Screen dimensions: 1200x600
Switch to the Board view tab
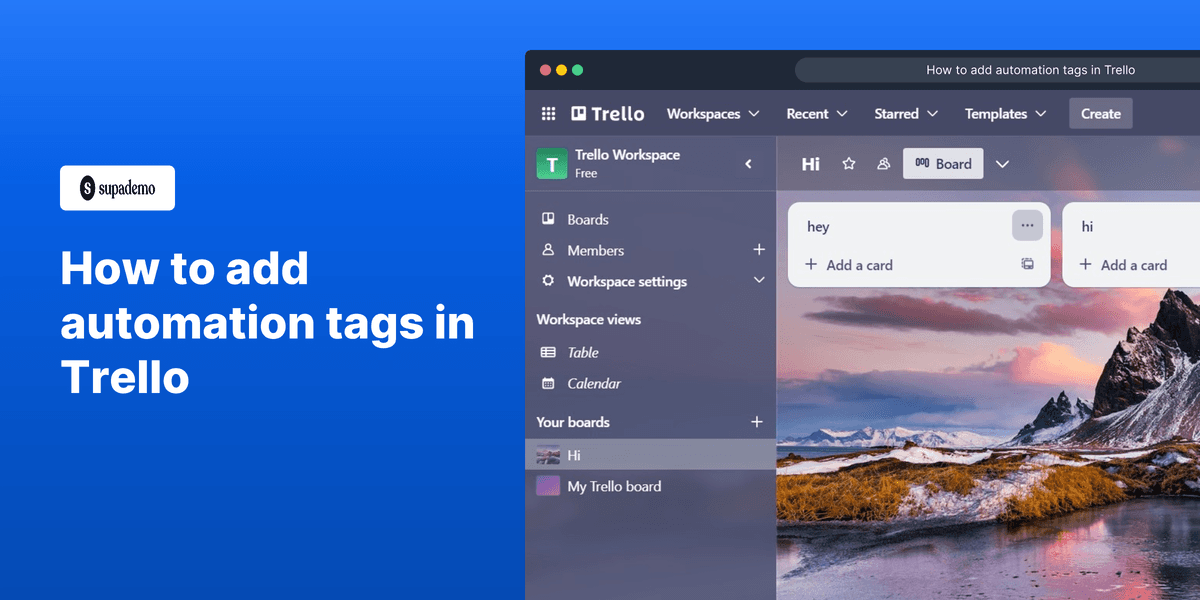pos(942,163)
